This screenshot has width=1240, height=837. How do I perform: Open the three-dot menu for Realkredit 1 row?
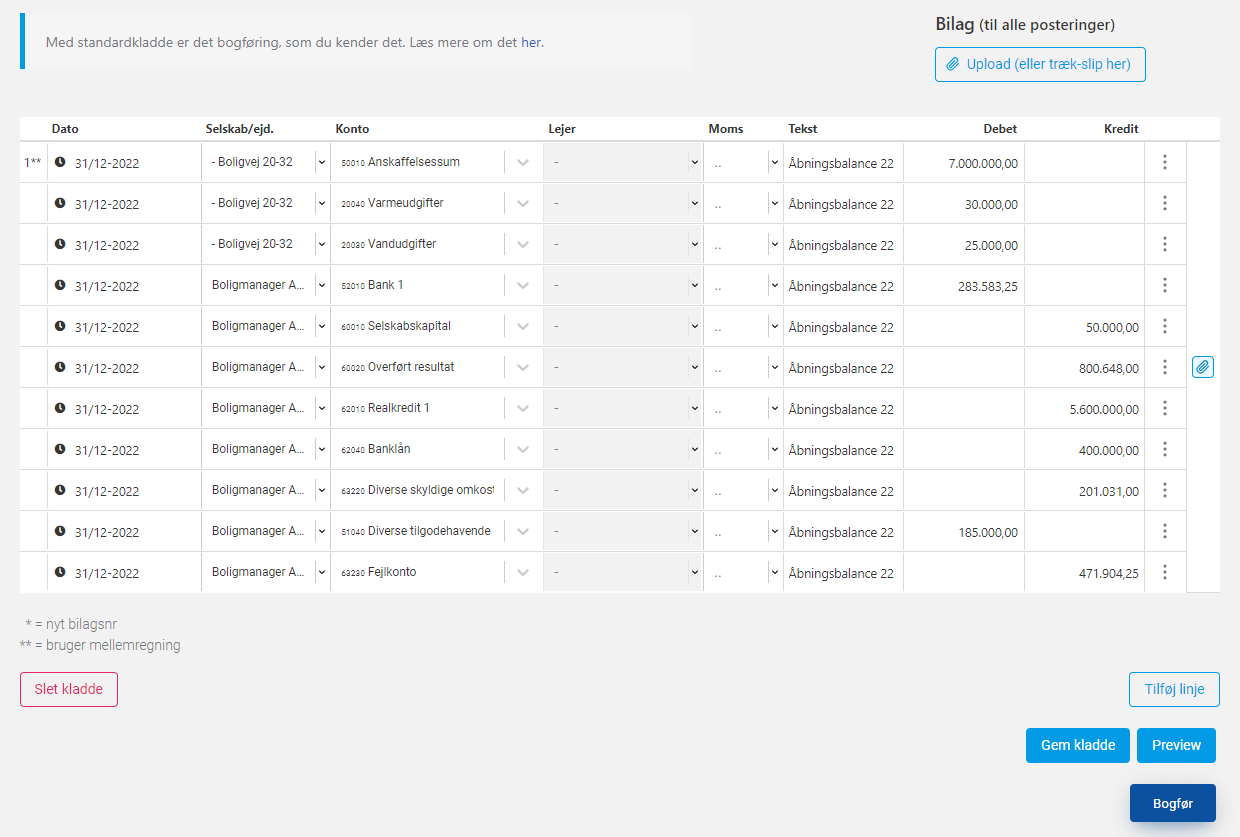click(x=1165, y=408)
